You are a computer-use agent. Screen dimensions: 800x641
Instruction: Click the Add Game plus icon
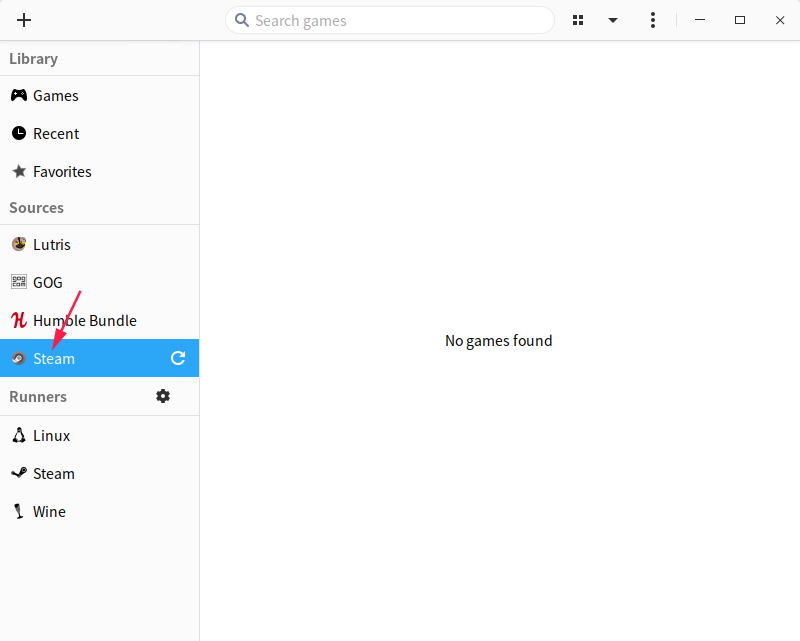coord(24,20)
